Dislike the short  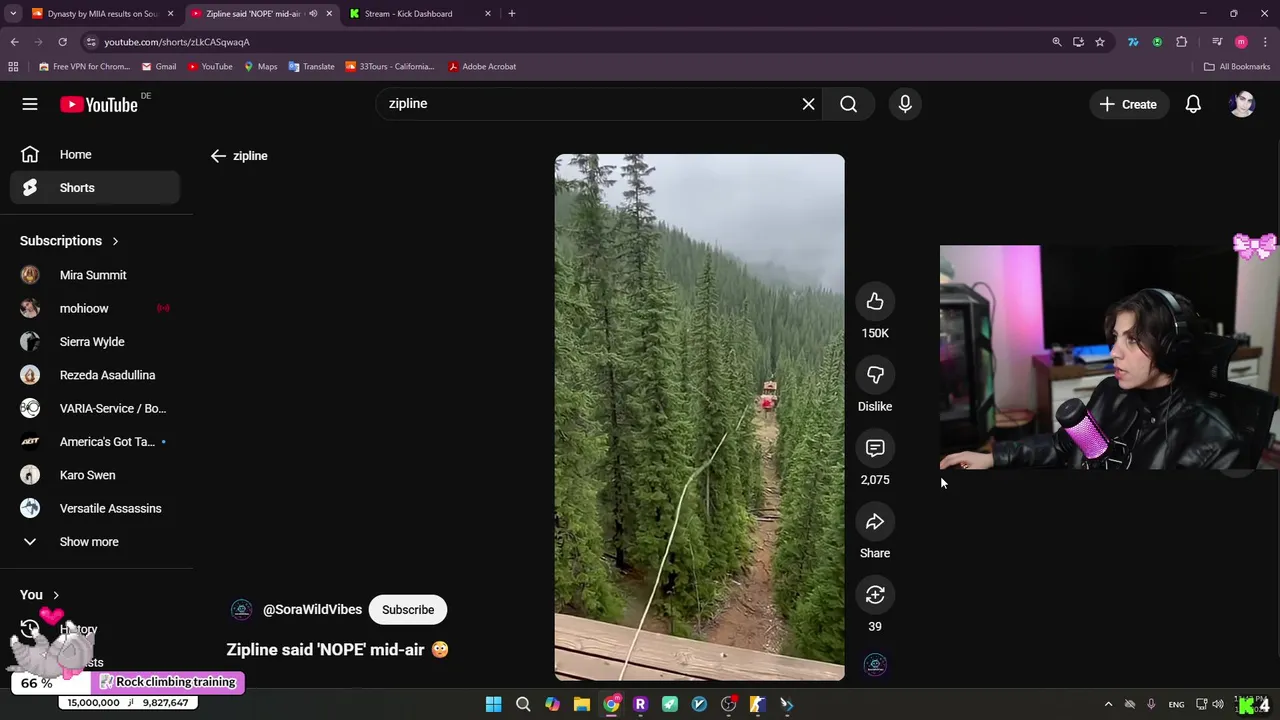coord(875,375)
